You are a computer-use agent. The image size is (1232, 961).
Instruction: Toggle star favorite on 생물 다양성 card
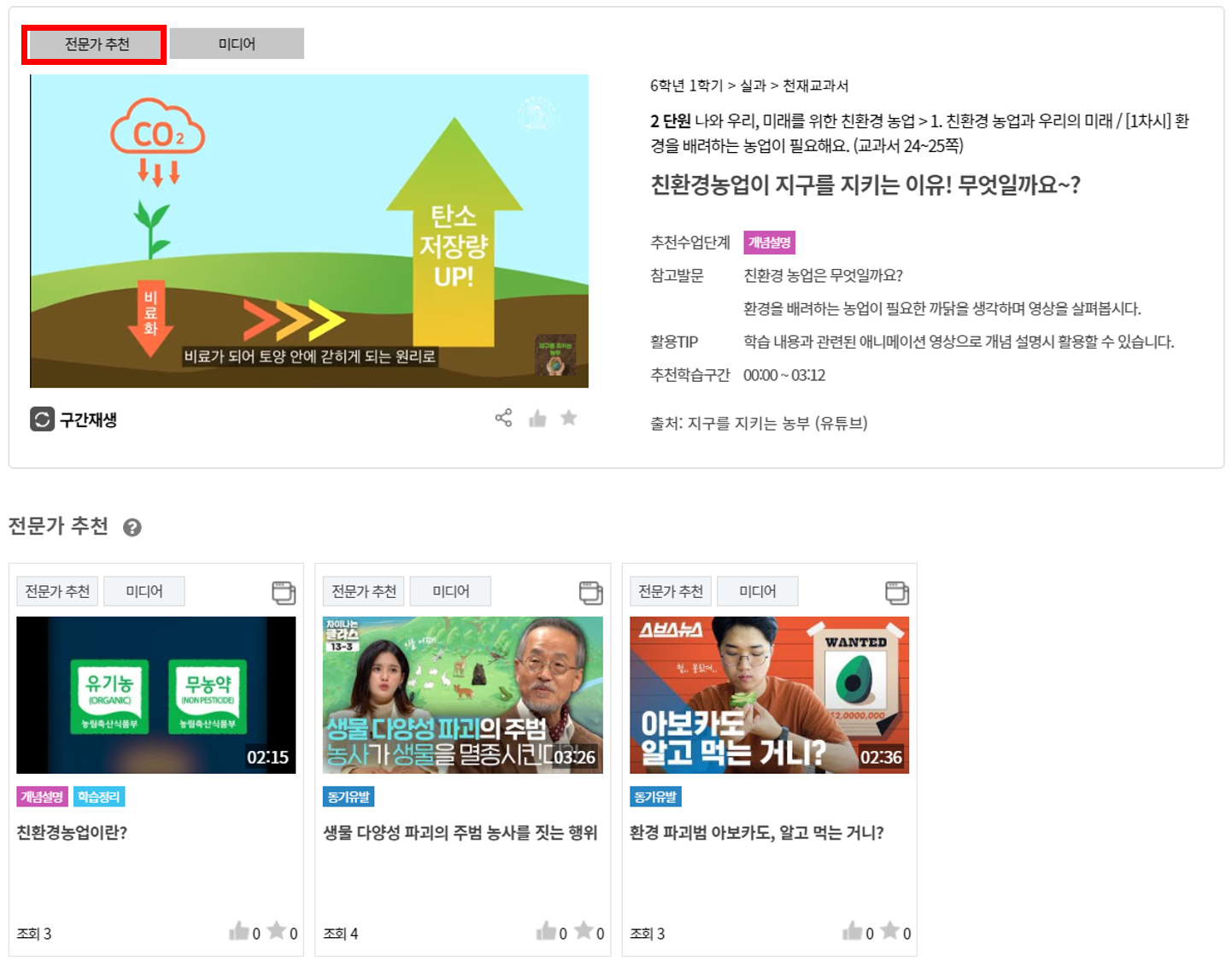[584, 930]
